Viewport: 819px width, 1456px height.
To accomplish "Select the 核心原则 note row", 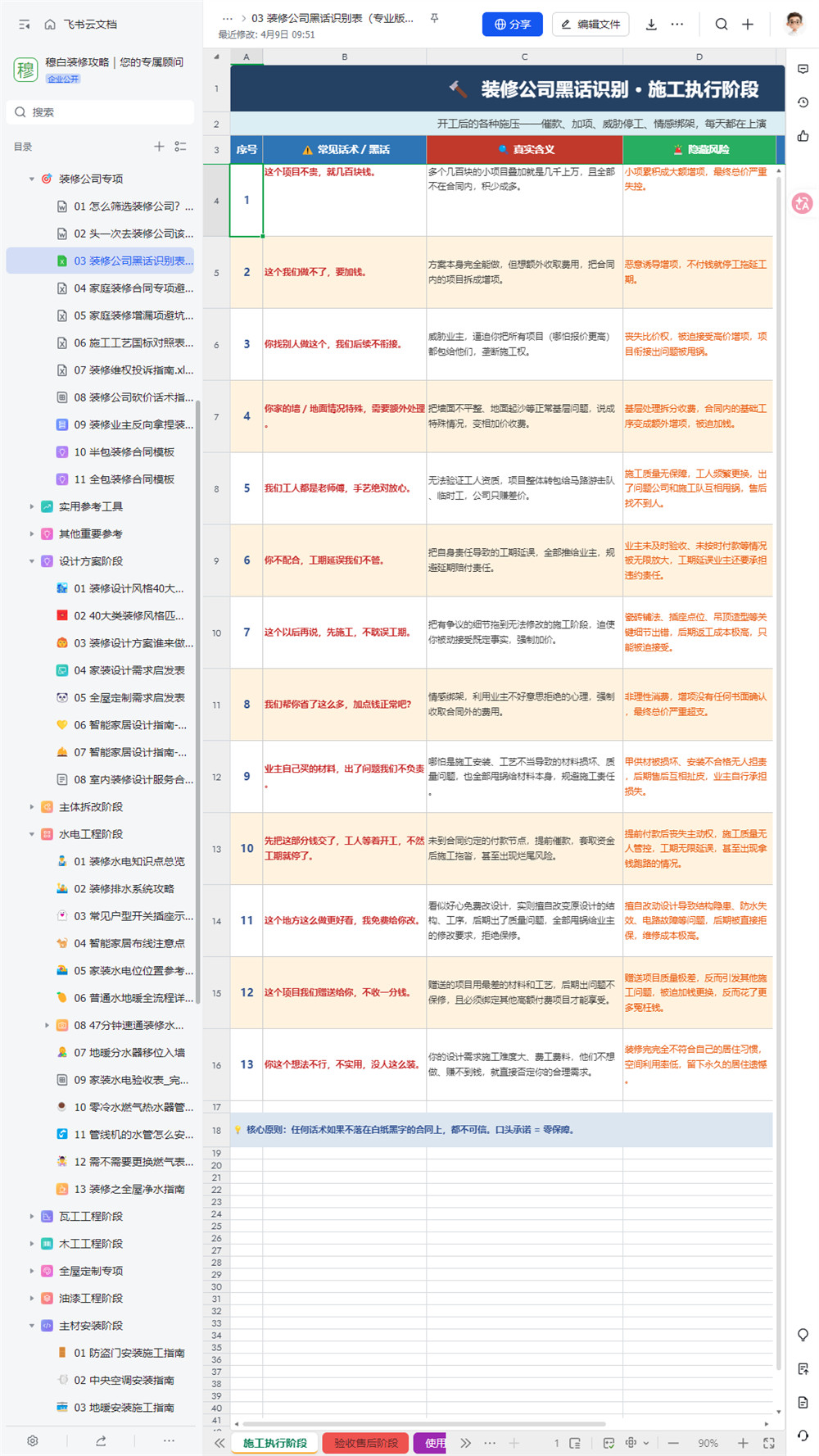I will [x=502, y=1130].
